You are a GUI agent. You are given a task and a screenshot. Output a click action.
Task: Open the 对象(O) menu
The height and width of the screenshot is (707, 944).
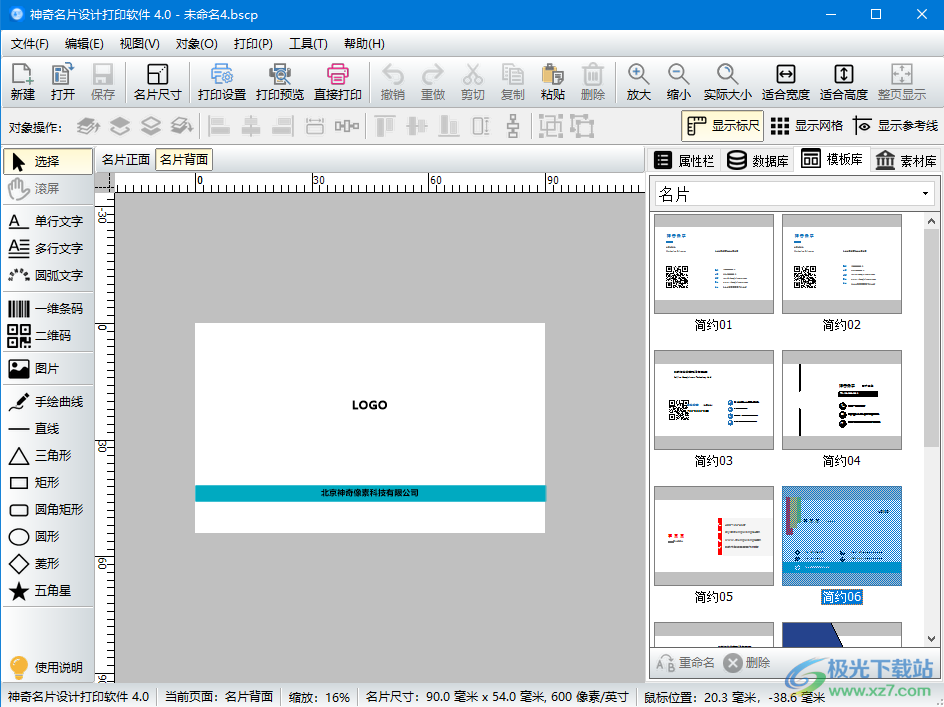pos(196,44)
